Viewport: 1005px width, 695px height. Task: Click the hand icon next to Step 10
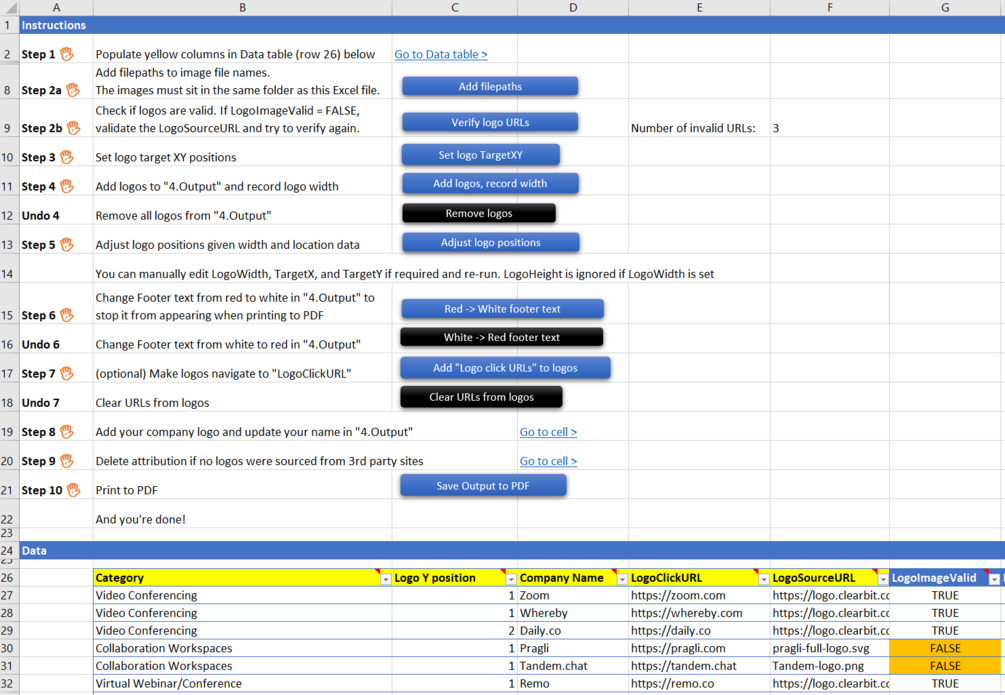coord(74,490)
